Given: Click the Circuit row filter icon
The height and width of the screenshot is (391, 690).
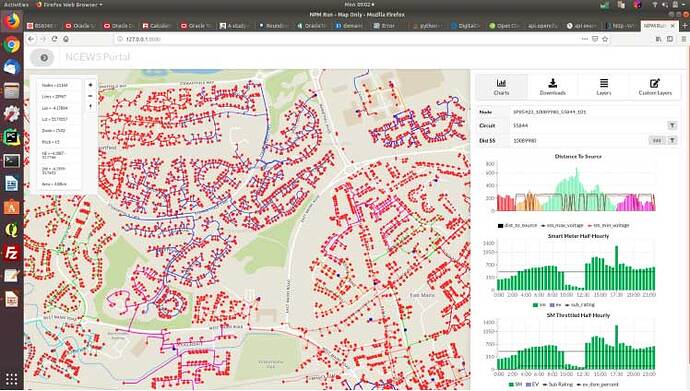Looking at the screenshot, I should (672, 125).
